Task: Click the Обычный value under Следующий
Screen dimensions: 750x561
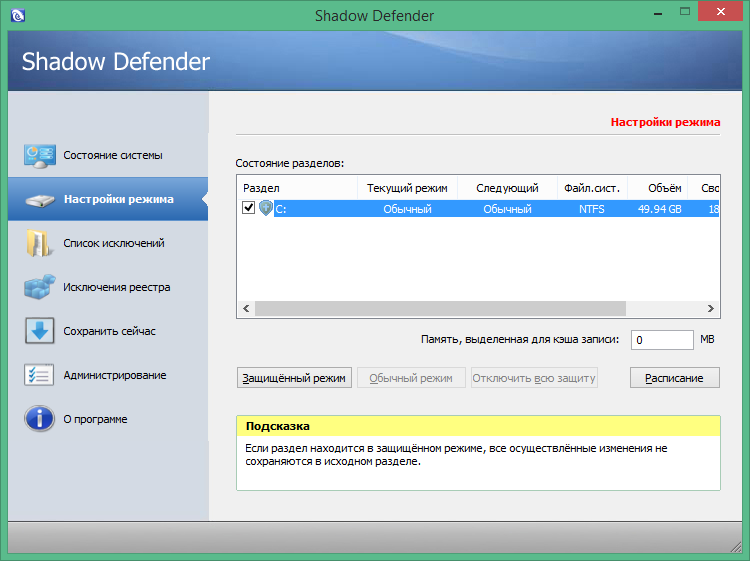Action: click(507, 209)
